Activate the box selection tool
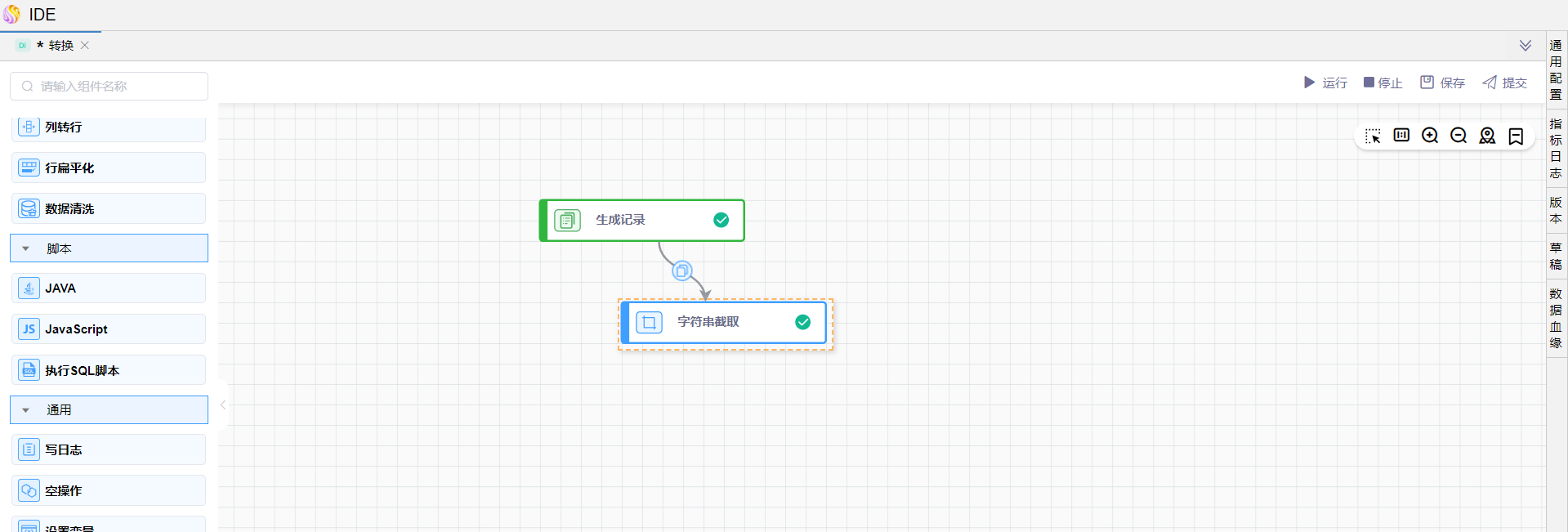This screenshot has width=1568, height=532. [x=1373, y=136]
